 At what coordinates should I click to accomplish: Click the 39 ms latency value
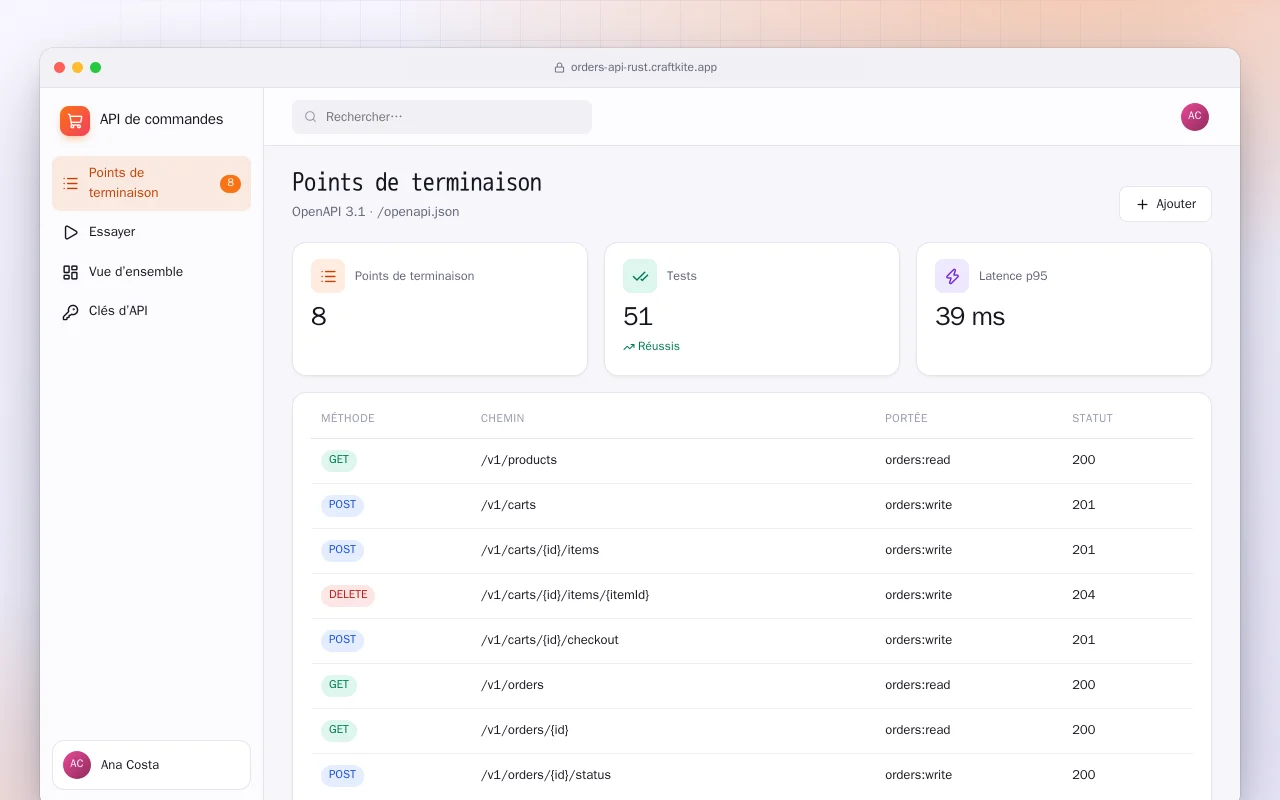coord(970,317)
